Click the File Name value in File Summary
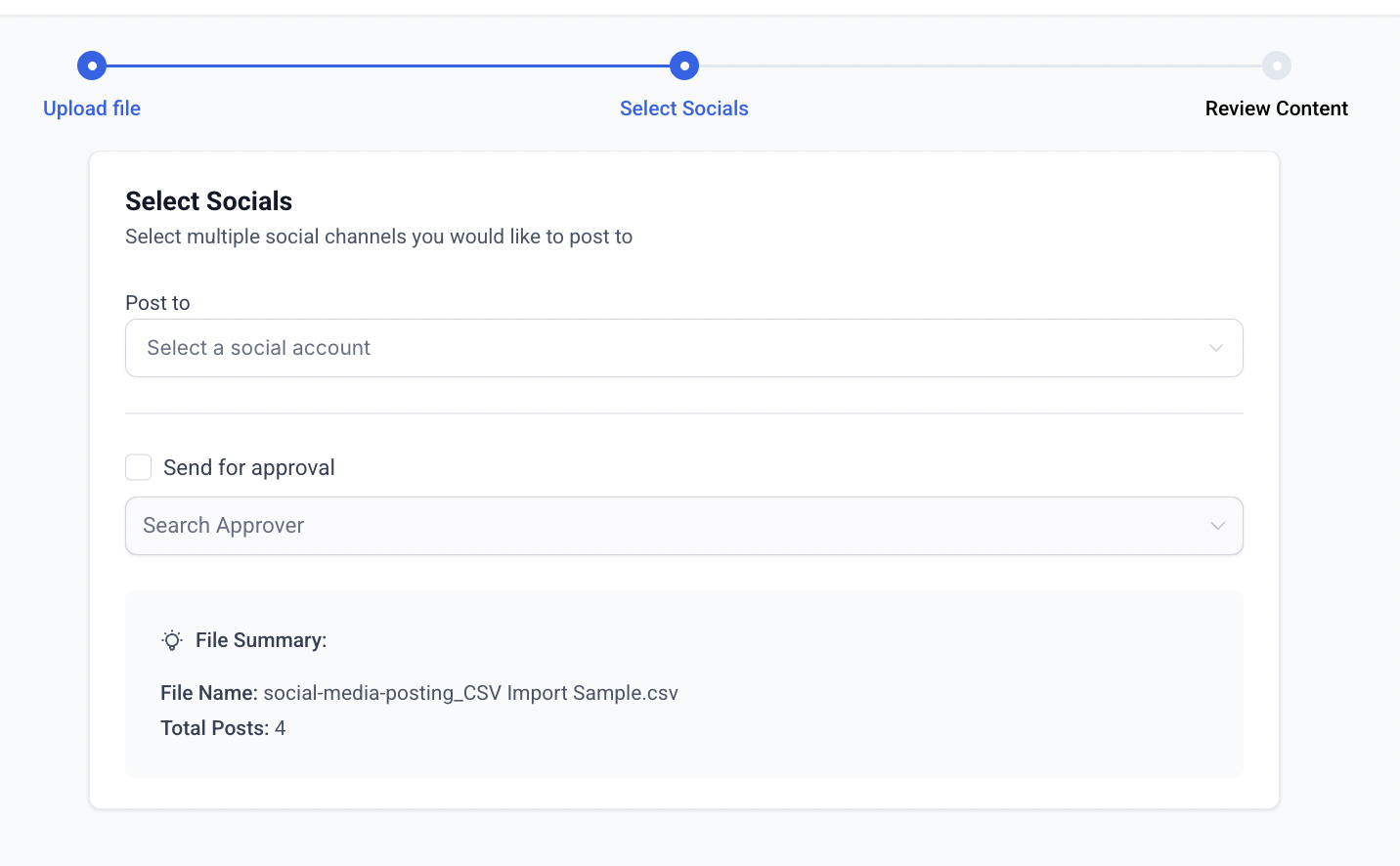 (470, 693)
